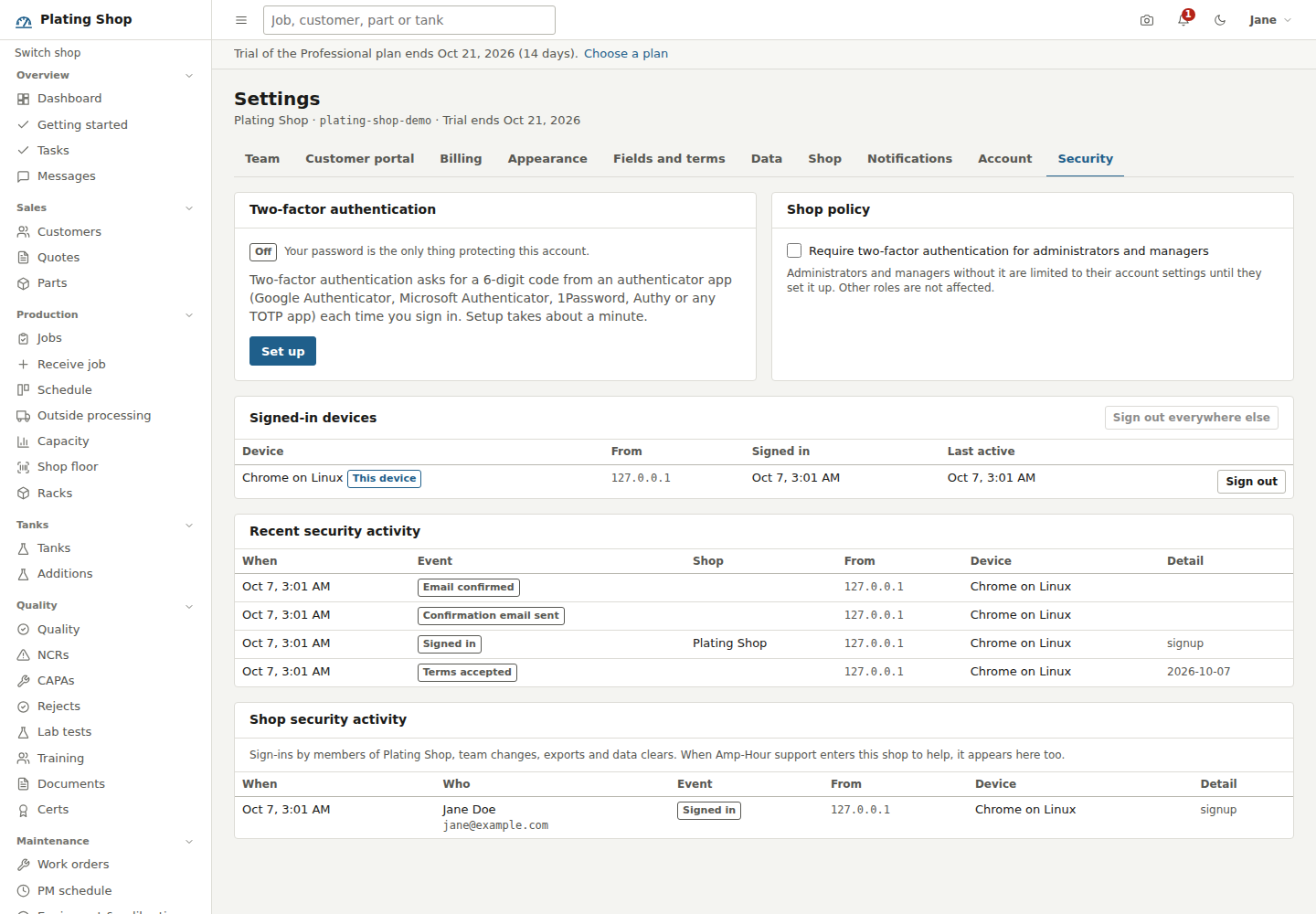Click the Receive job plus icon
The height and width of the screenshot is (914, 1316).
(x=24, y=365)
